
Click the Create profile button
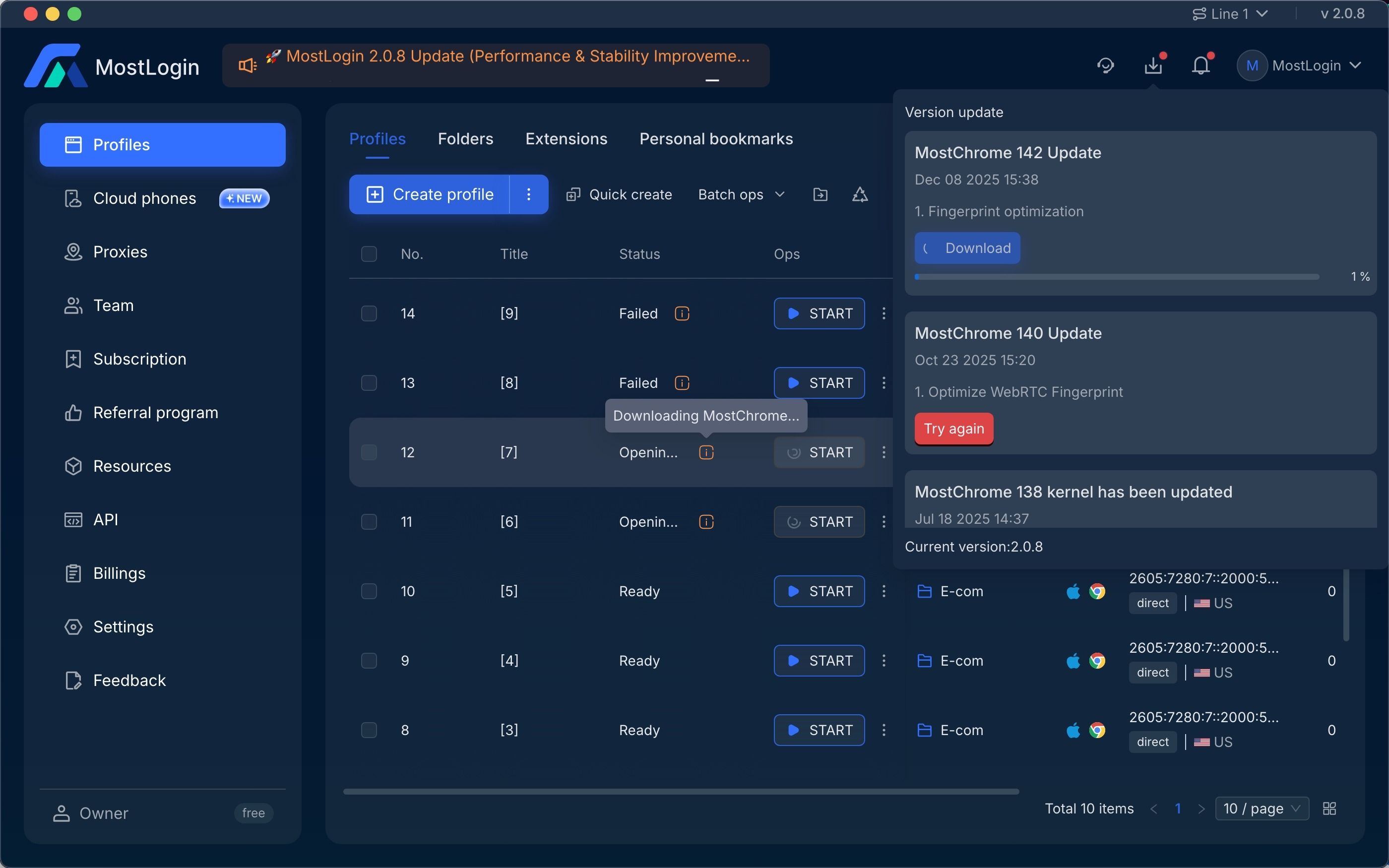[429, 194]
